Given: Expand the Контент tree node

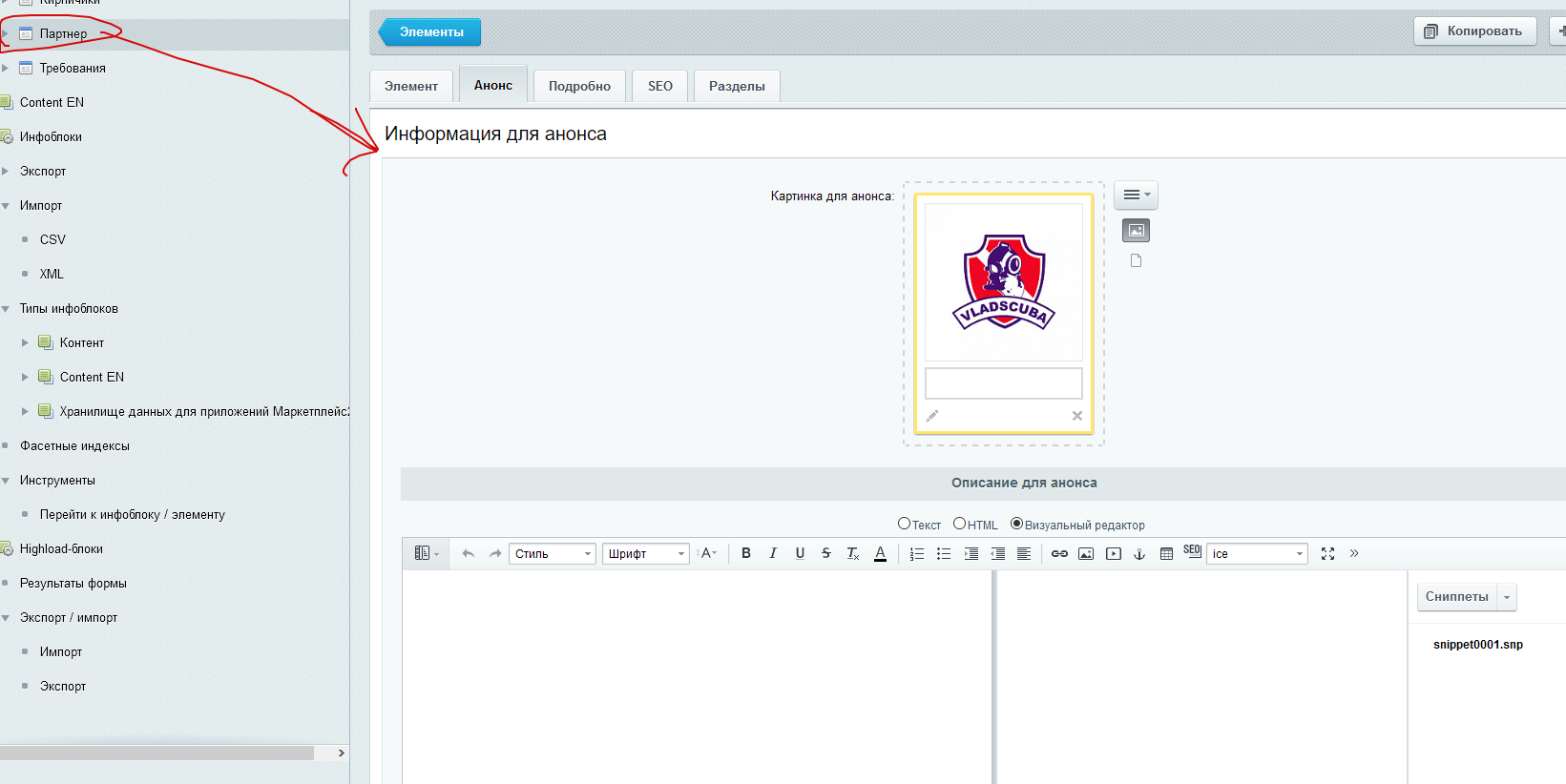Looking at the screenshot, I should click(26, 342).
